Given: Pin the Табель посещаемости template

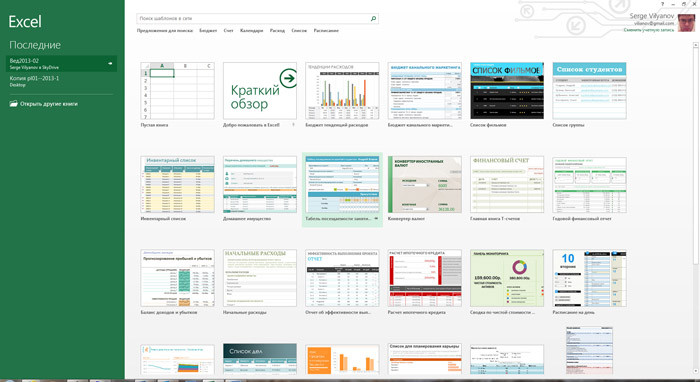Looking at the screenshot, I should [x=375, y=219].
